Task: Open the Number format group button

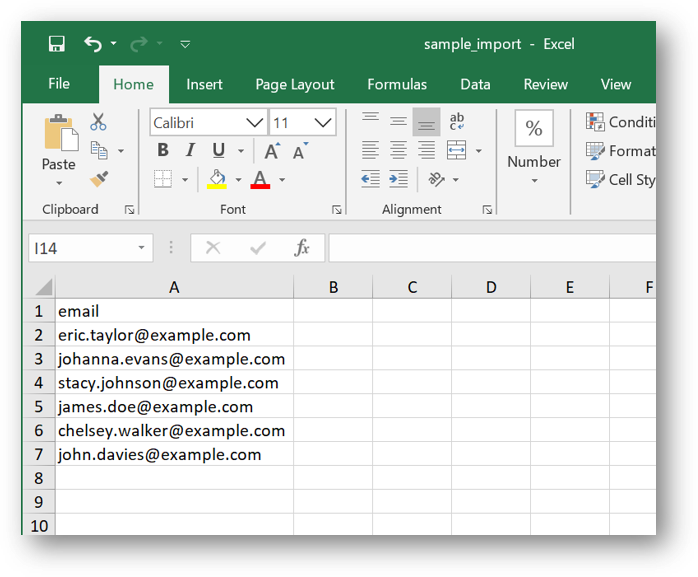Action: [534, 147]
